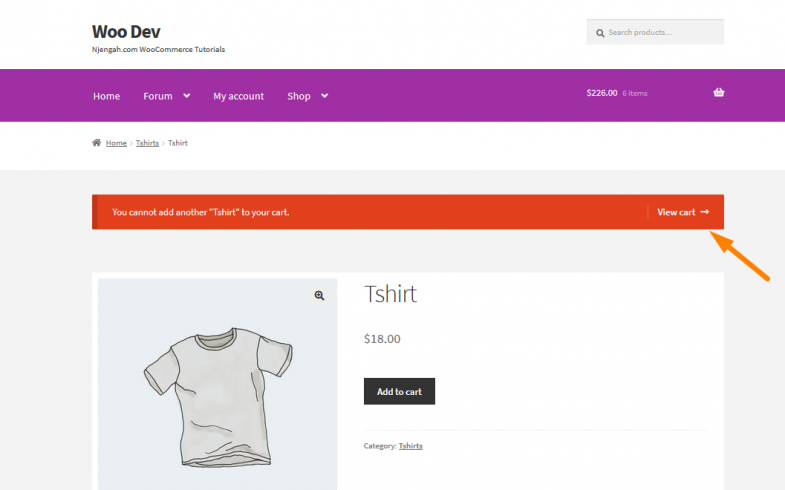
Task: Expand the Forum submenu chevron
Action: 186,96
